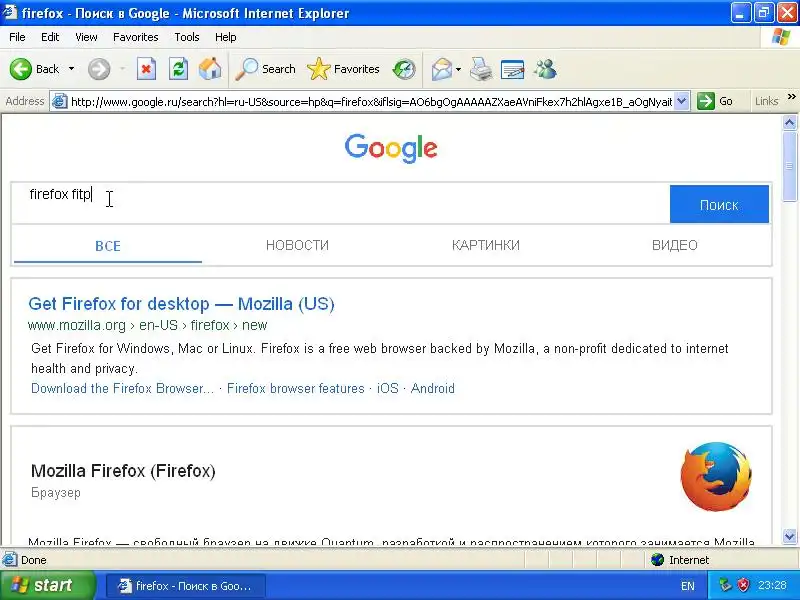Click the Браузер subtitle text
This screenshot has width=800, height=600.
[56, 493]
